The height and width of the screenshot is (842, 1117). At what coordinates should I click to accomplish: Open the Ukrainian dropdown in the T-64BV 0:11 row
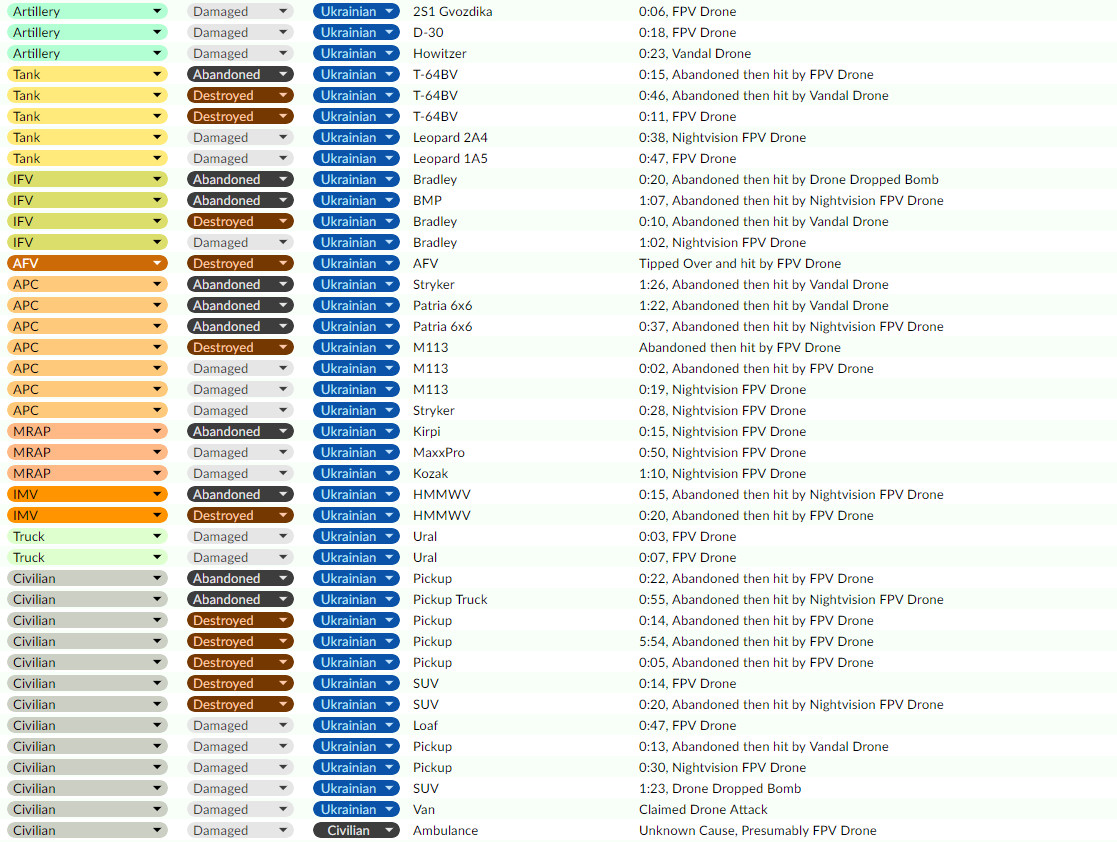[356, 117]
